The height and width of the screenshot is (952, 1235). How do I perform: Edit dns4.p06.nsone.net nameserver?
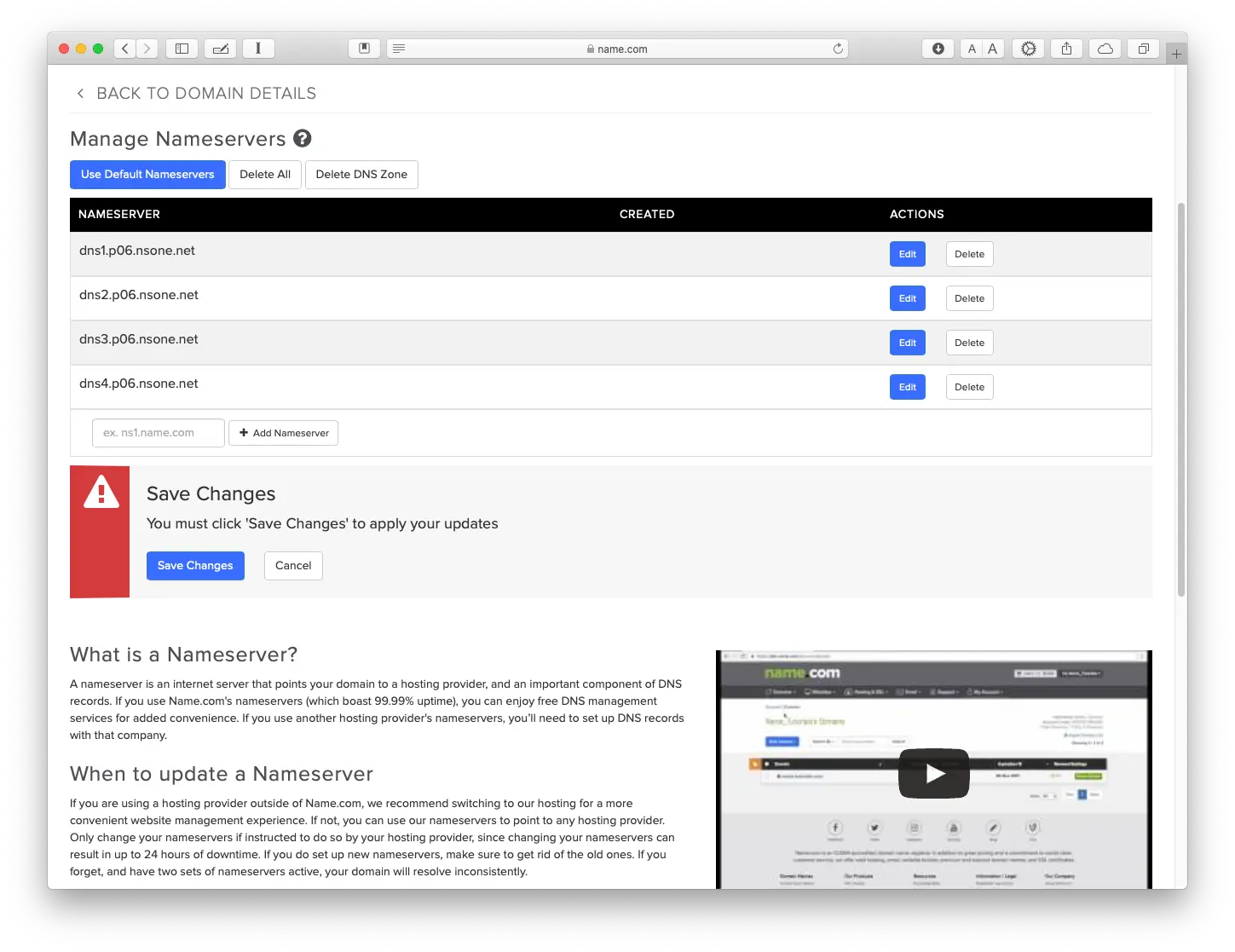[908, 387]
